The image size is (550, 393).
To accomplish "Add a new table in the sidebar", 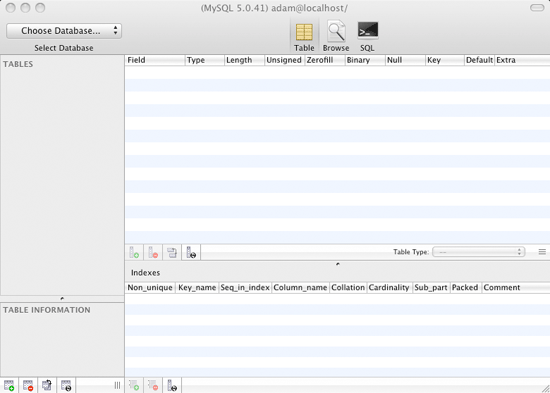I will [x=9, y=386].
